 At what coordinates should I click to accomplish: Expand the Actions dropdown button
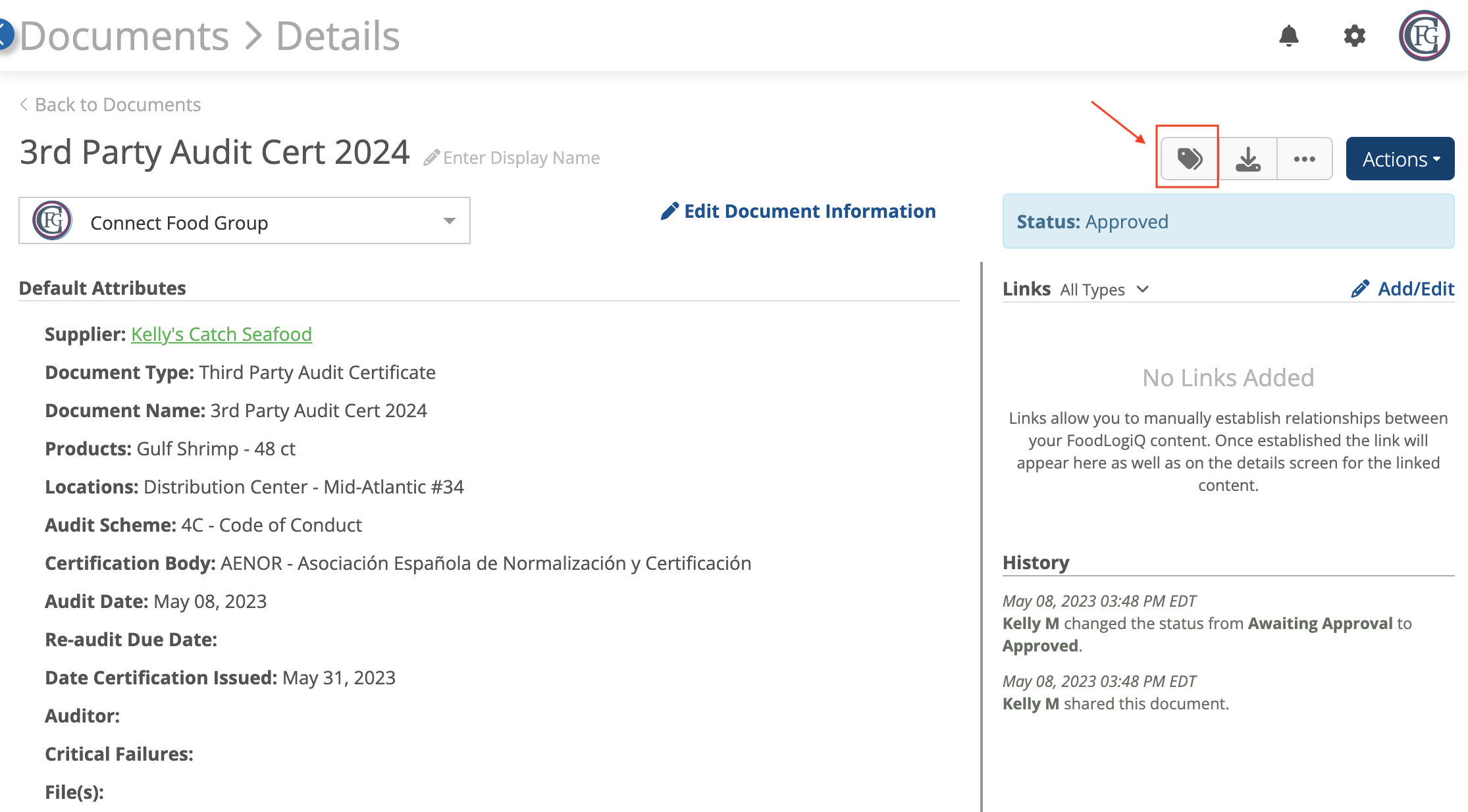(1400, 159)
